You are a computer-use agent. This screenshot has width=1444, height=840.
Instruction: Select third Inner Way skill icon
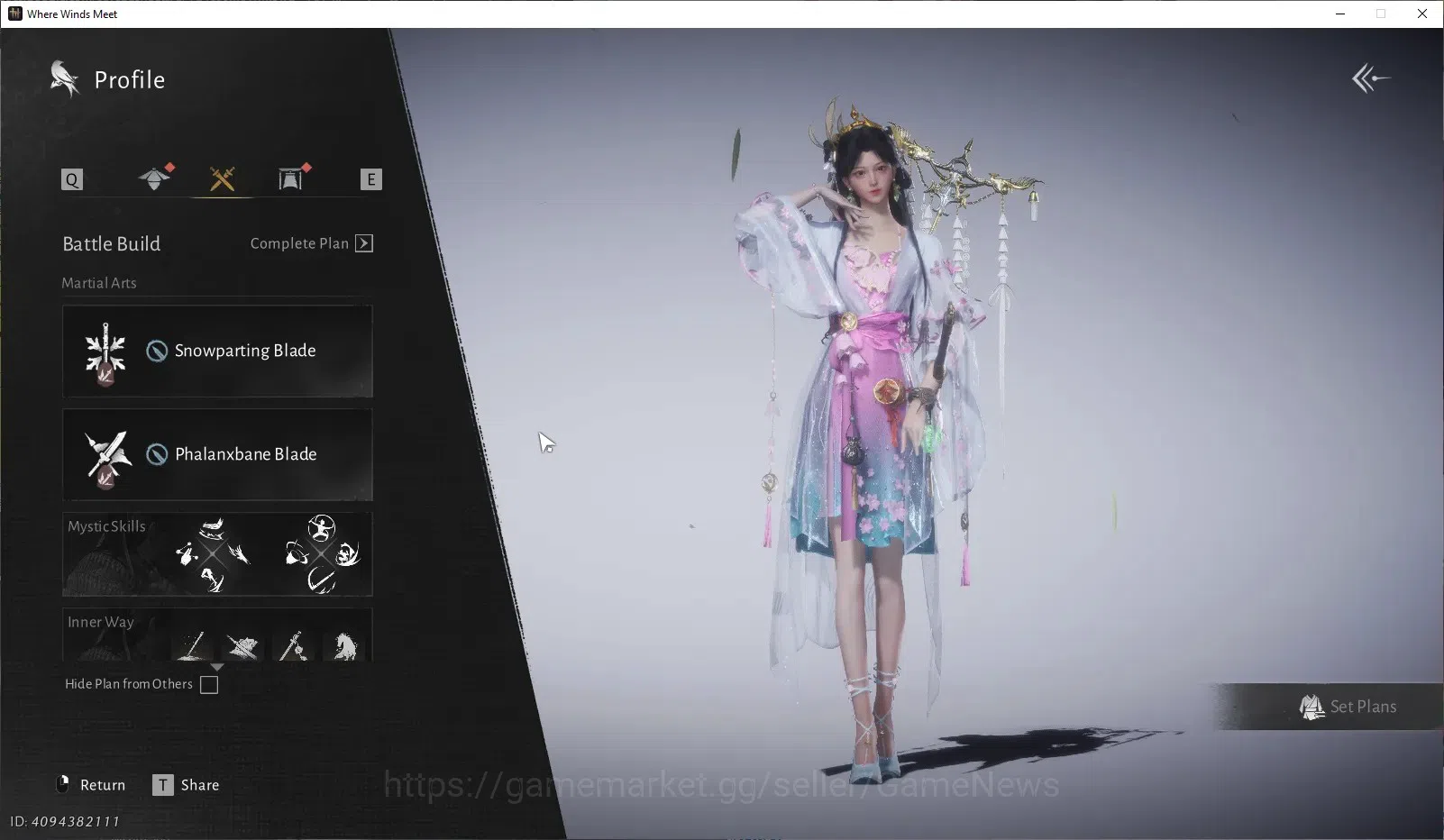[292, 645]
